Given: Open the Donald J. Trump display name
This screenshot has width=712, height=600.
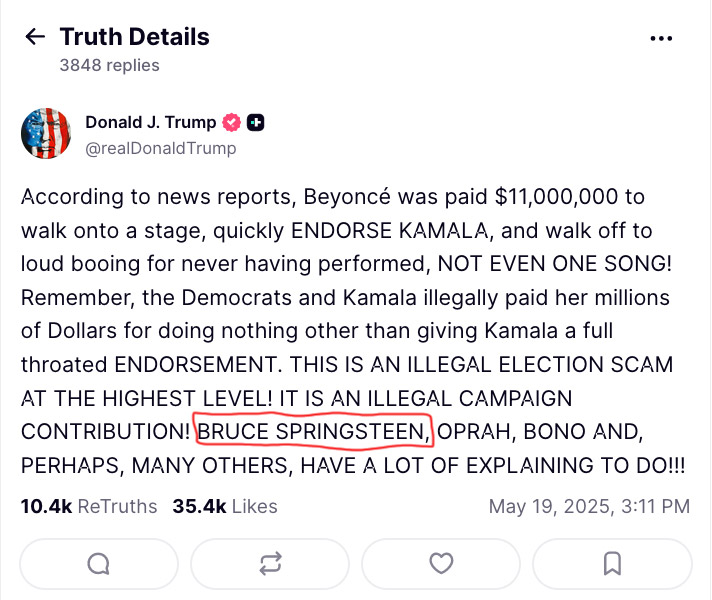Looking at the screenshot, I should [x=150, y=123].
